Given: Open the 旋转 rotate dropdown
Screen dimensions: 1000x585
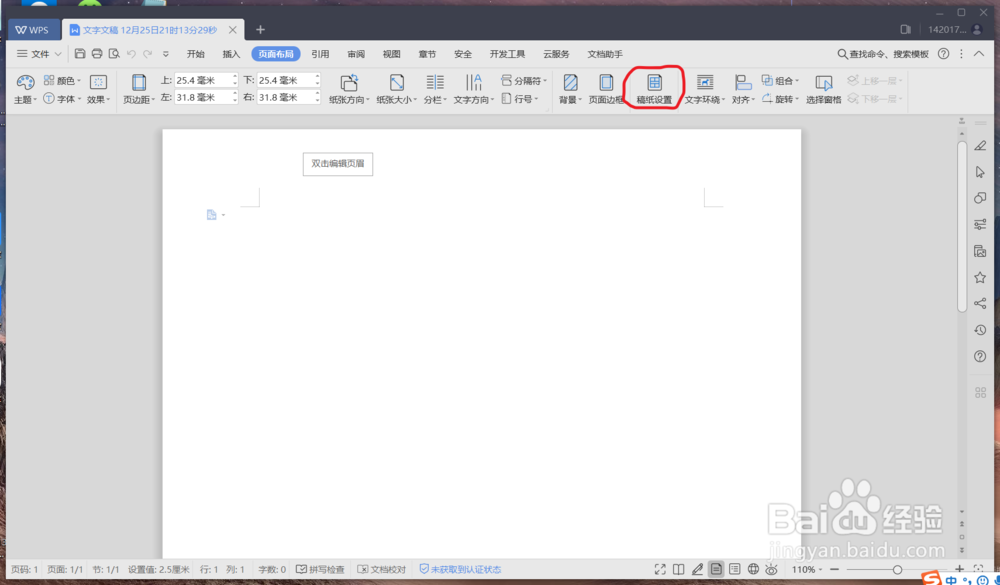Looking at the screenshot, I should click(781, 99).
